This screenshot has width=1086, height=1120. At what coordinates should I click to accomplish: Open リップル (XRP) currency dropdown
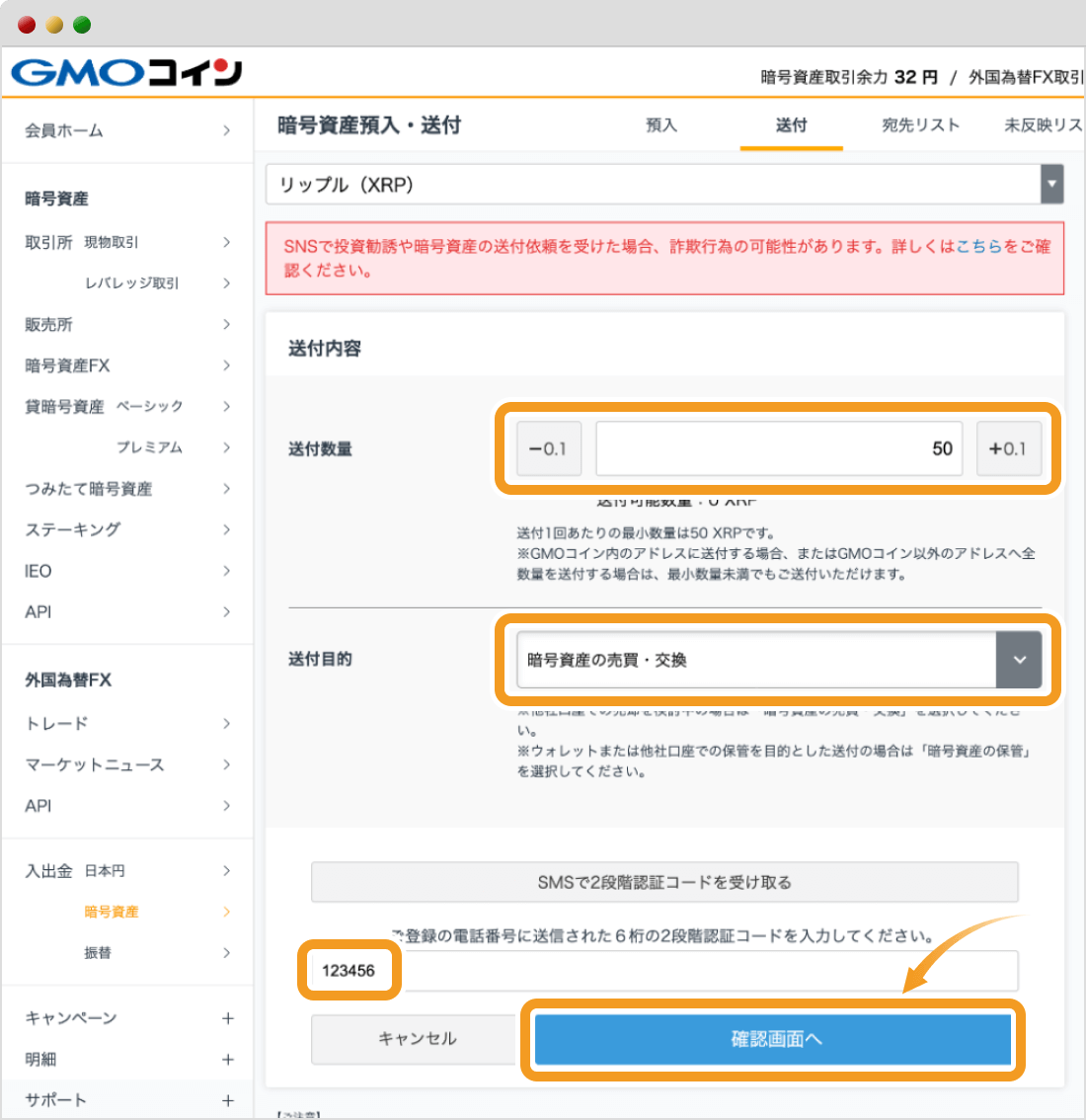(x=664, y=185)
